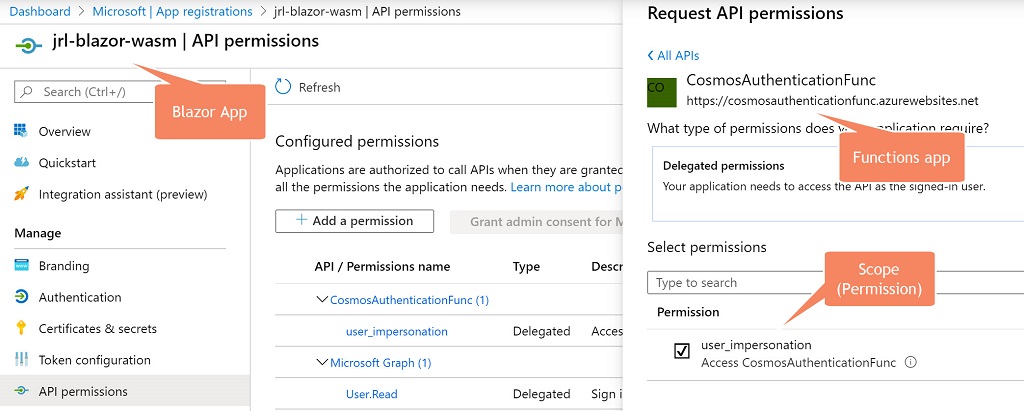Click the user_impersonation label in Request panel

point(756,344)
